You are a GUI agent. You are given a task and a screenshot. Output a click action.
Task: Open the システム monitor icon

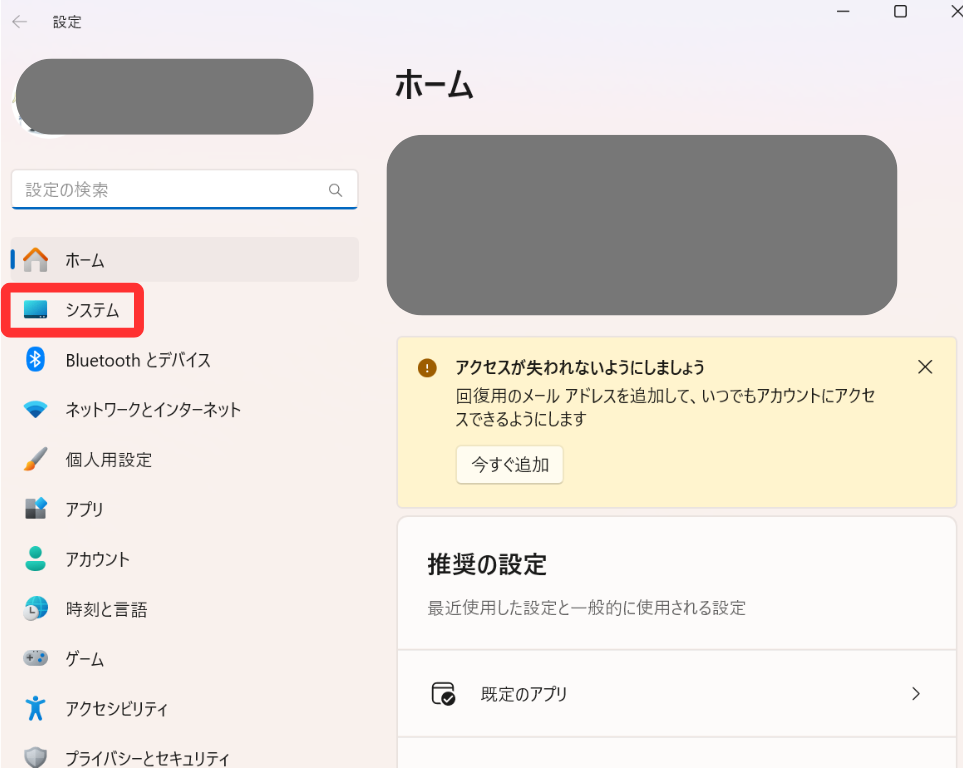(35, 310)
